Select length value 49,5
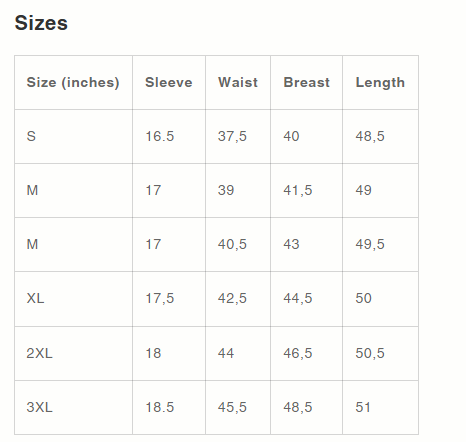This screenshot has width=466, height=442. click(370, 244)
